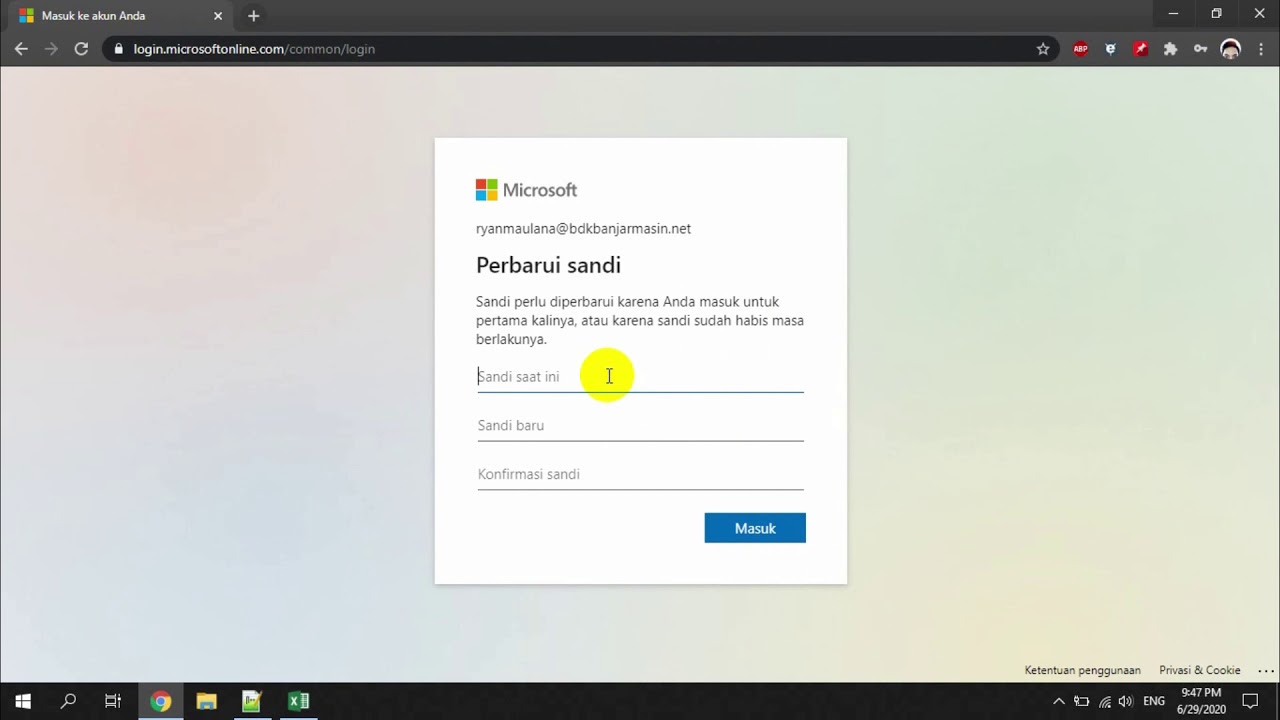Click the Microsoft logo
This screenshot has width=1280, height=720.
point(526,190)
